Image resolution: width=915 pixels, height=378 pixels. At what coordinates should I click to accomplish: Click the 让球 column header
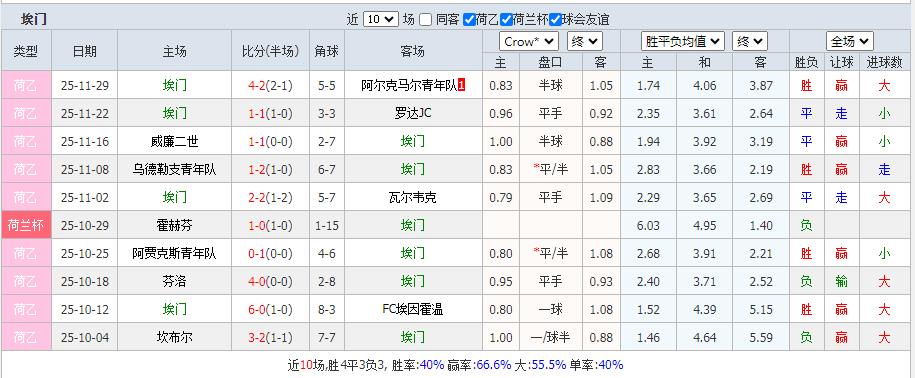[x=841, y=62]
